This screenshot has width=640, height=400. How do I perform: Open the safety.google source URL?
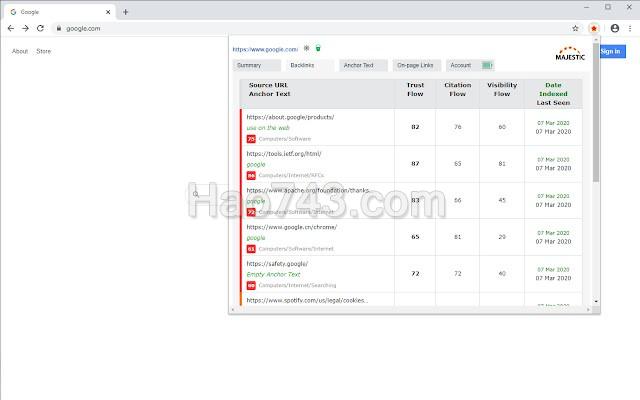277,264
